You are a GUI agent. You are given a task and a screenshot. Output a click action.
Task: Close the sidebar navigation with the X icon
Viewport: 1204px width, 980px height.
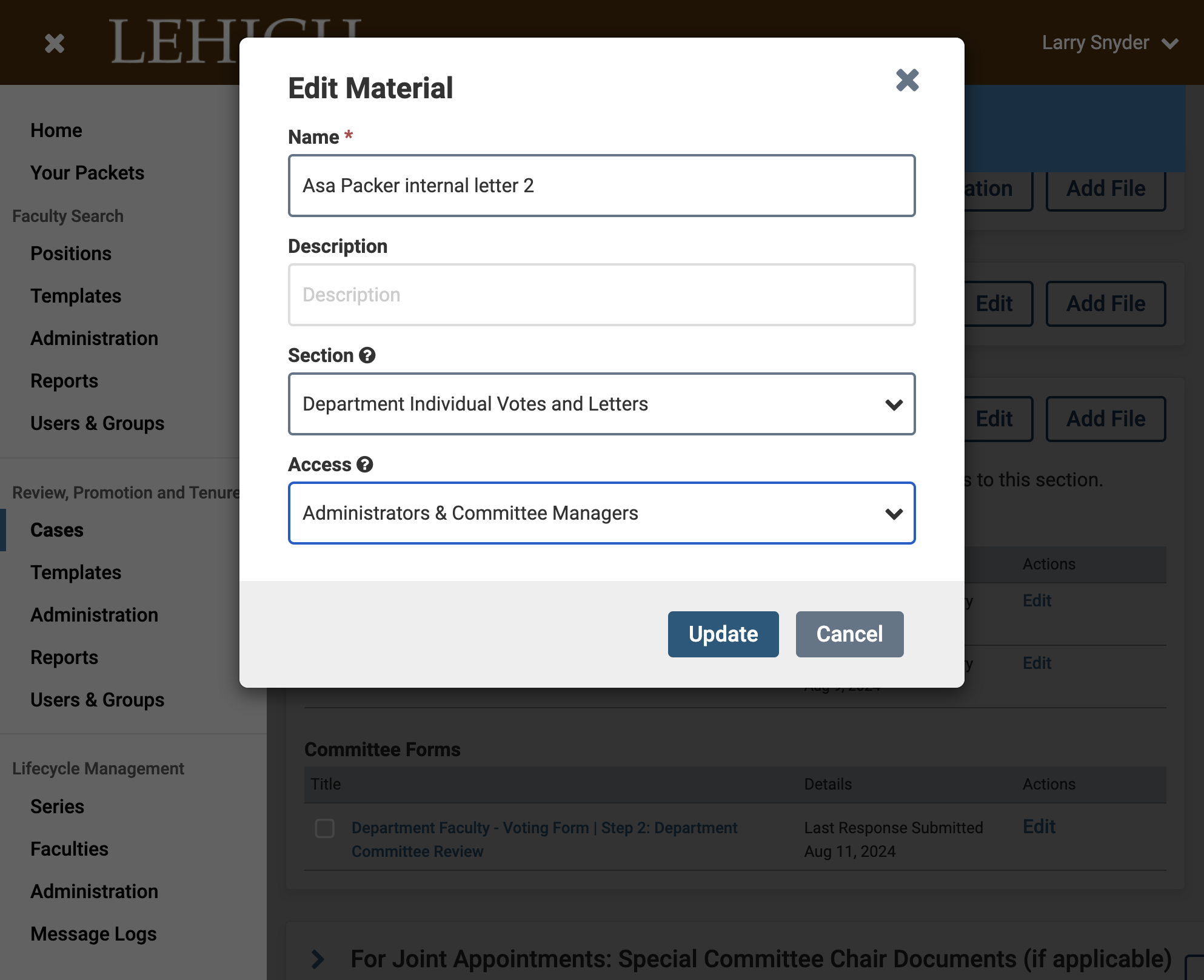click(x=55, y=43)
